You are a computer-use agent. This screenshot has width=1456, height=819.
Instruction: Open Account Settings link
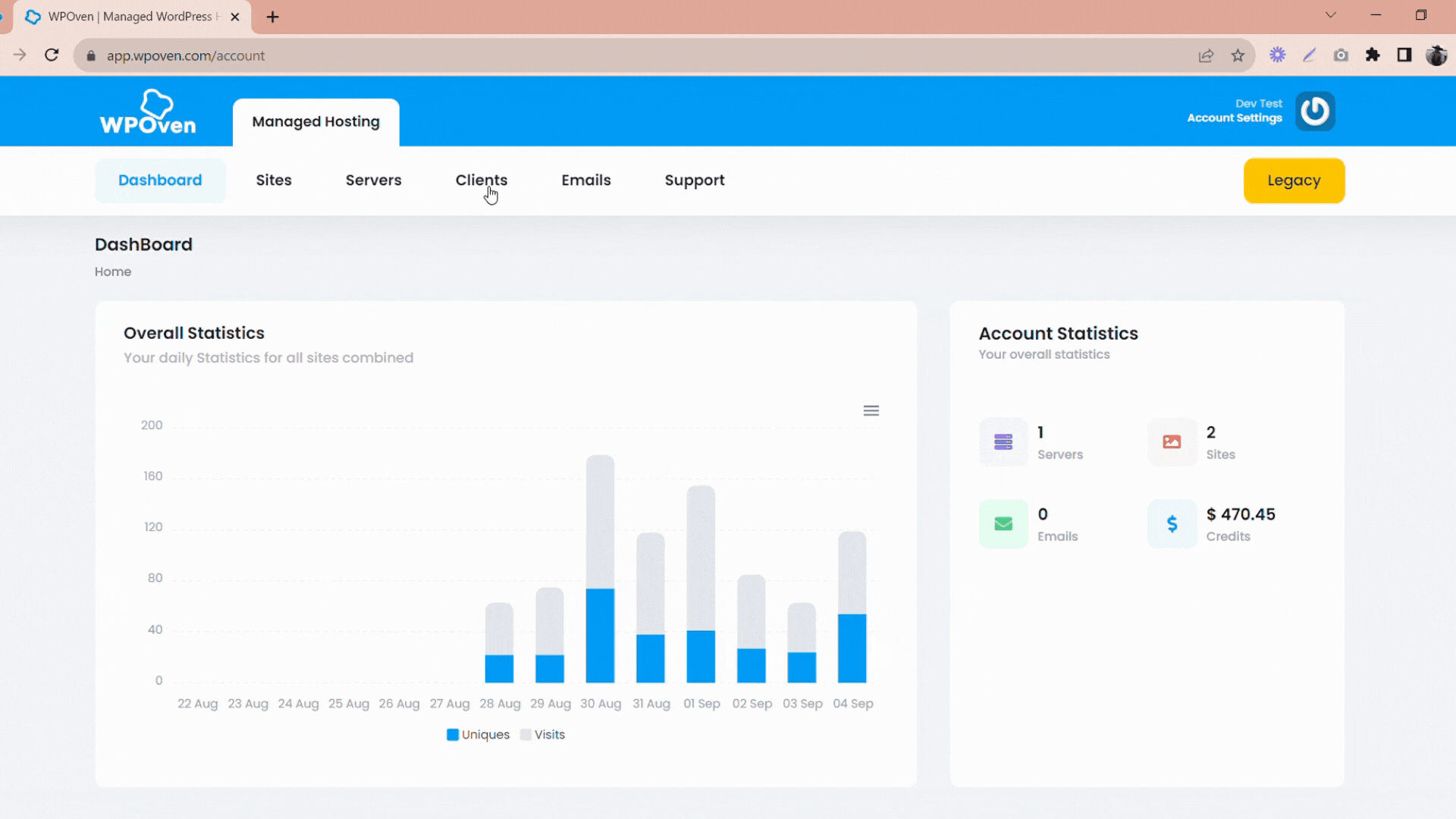click(x=1235, y=118)
